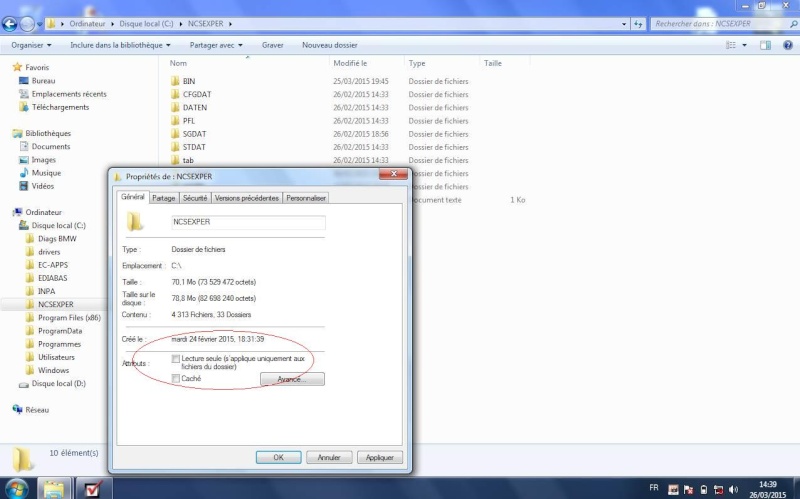The image size is (800, 499).
Task: Switch to the Personnaliser tab
Action: (x=306, y=198)
